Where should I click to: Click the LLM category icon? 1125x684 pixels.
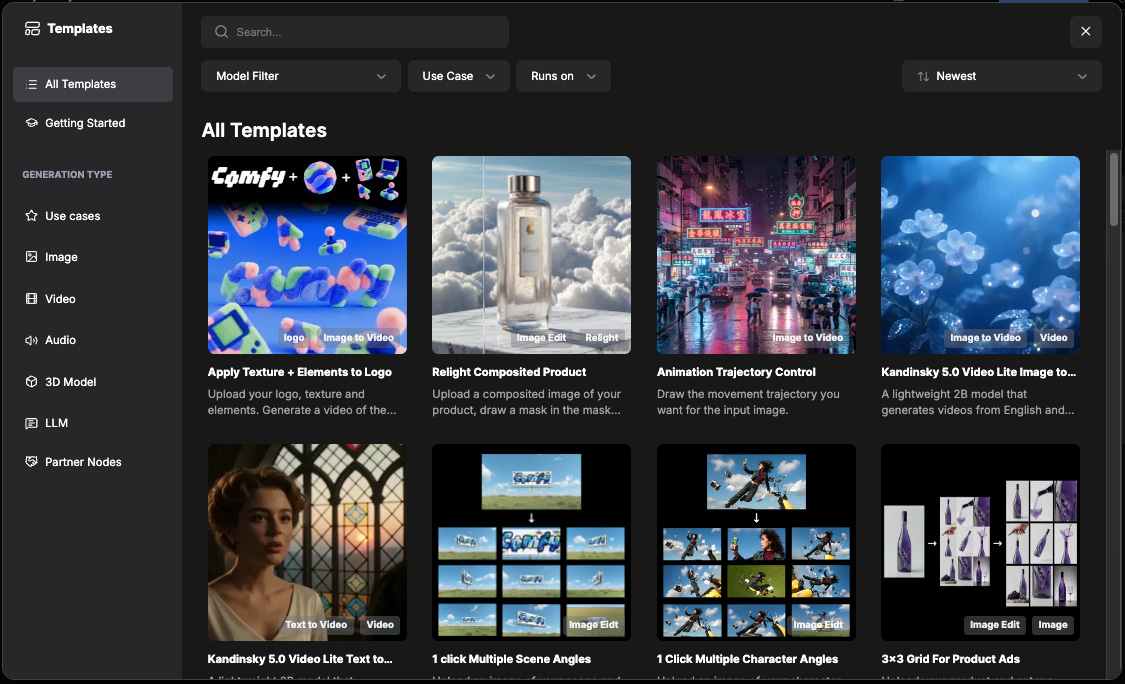pos(32,423)
